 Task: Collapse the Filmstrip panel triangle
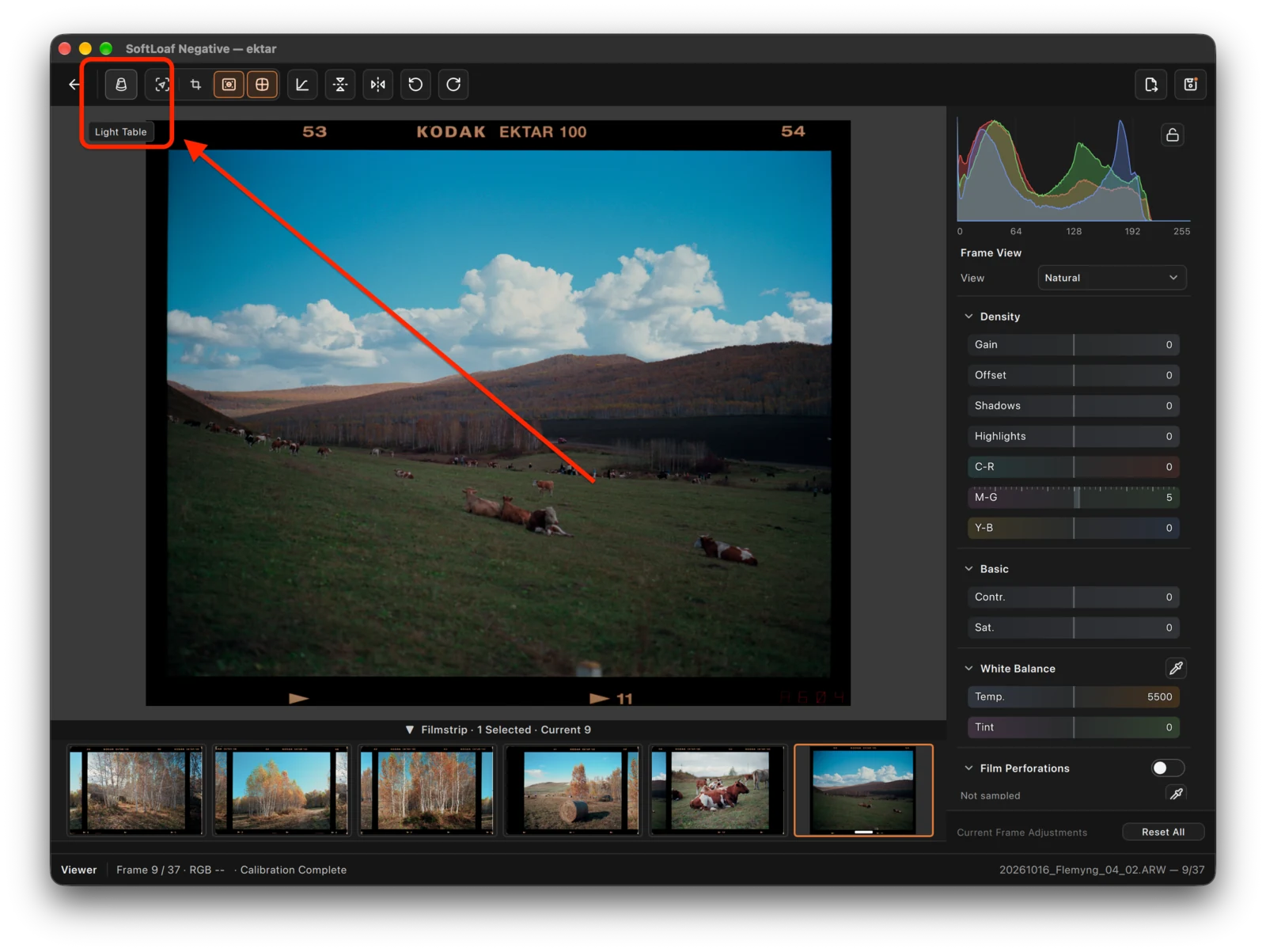410,730
